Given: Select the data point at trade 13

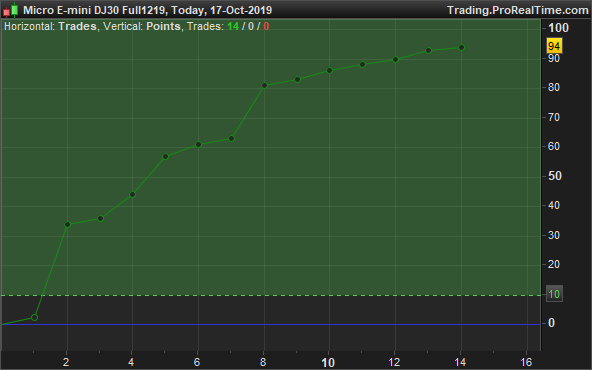Looking at the screenshot, I should click(429, 51).
